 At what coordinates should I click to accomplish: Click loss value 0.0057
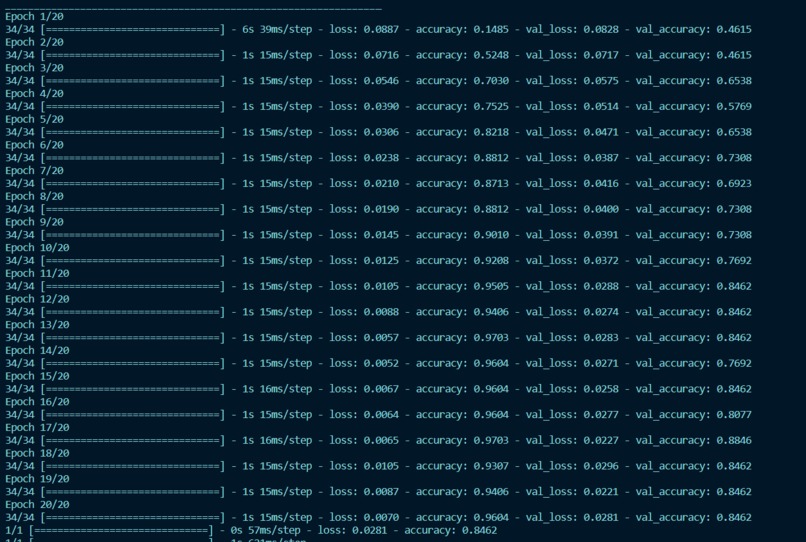coord(381,338)
